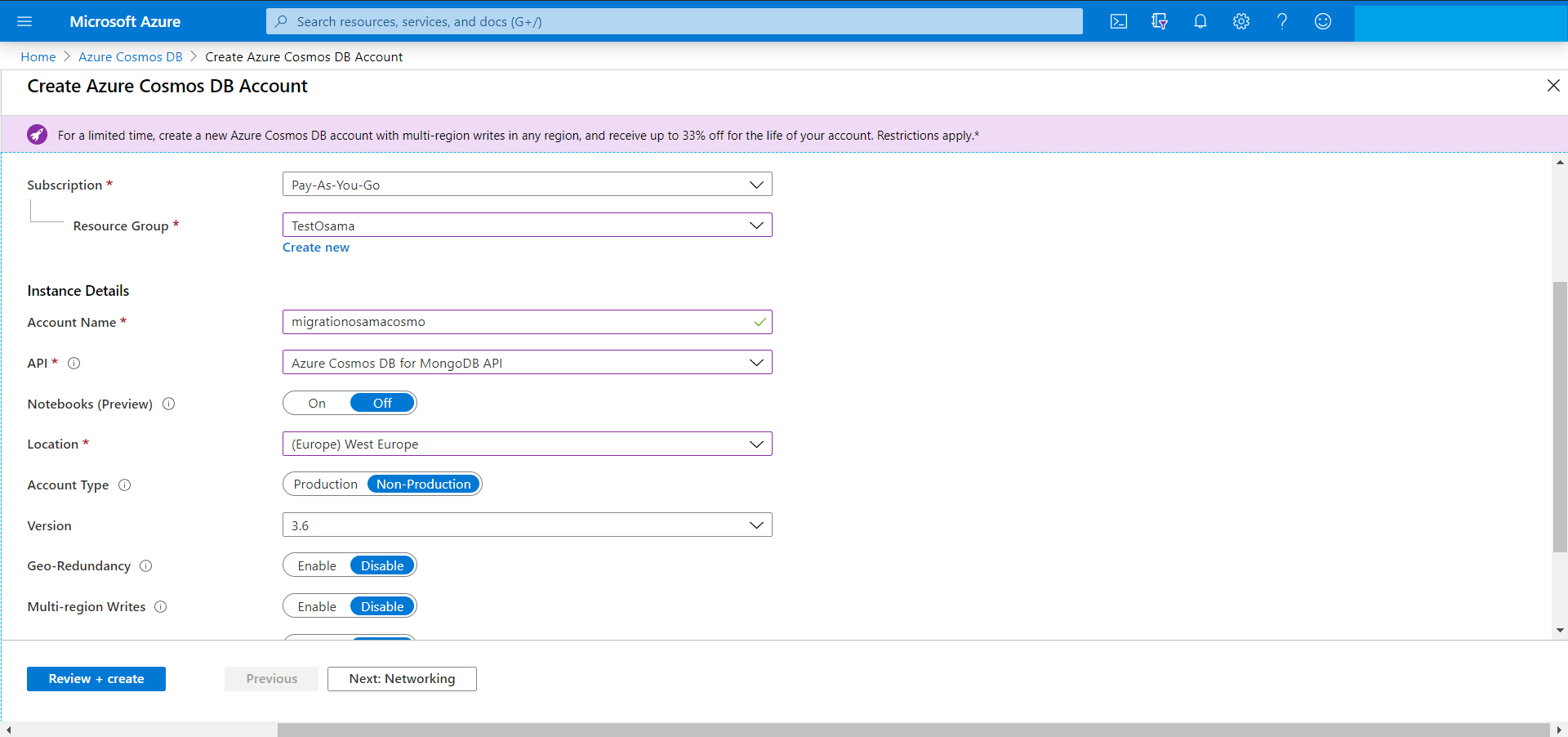The height and width of the screenshot is (737, 1568).
Task: Send feedback using the smiley icon
Action: coord(1322,21)
